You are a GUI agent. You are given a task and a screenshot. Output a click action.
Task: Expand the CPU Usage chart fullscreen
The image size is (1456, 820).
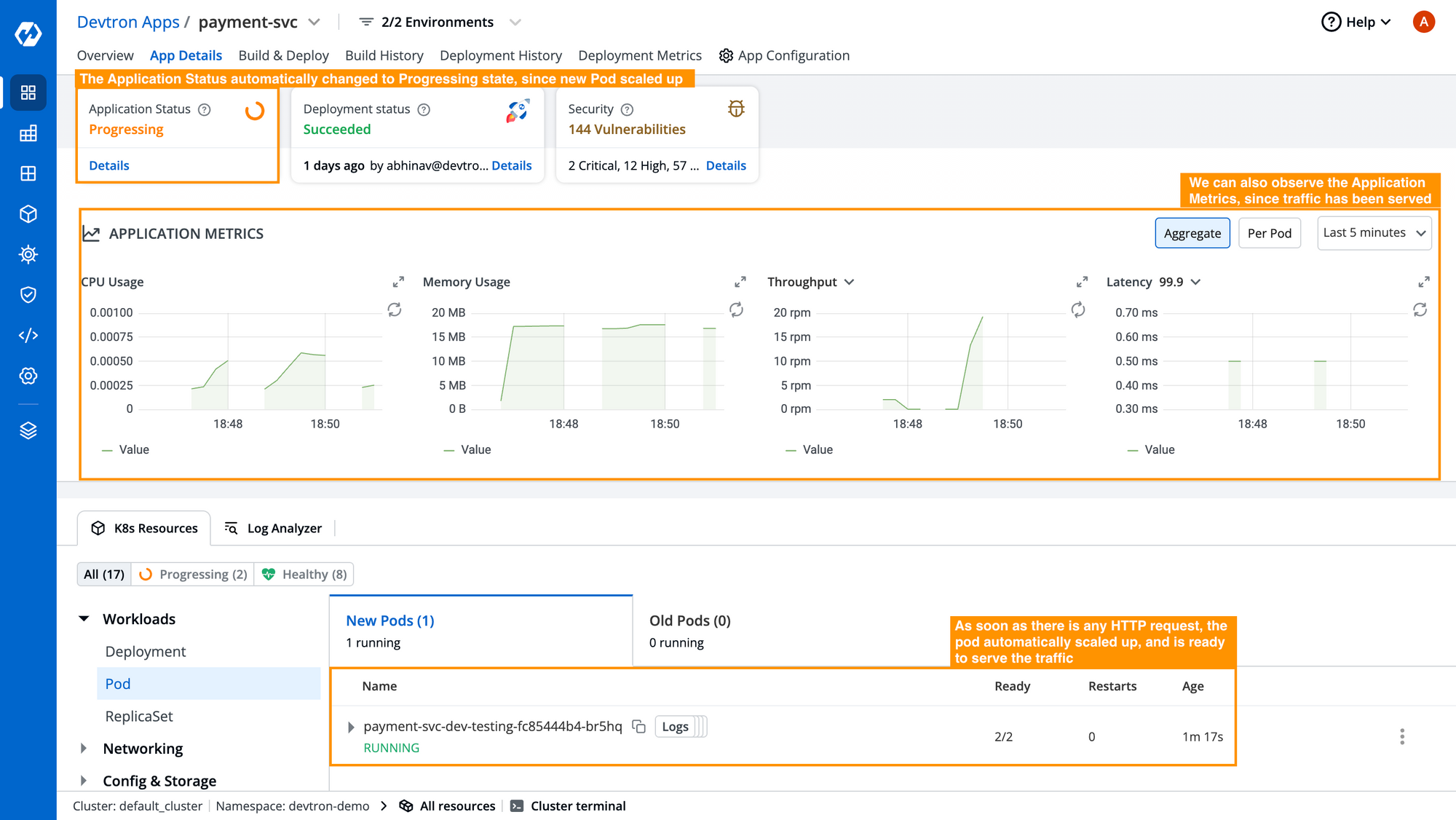(398, 282)
